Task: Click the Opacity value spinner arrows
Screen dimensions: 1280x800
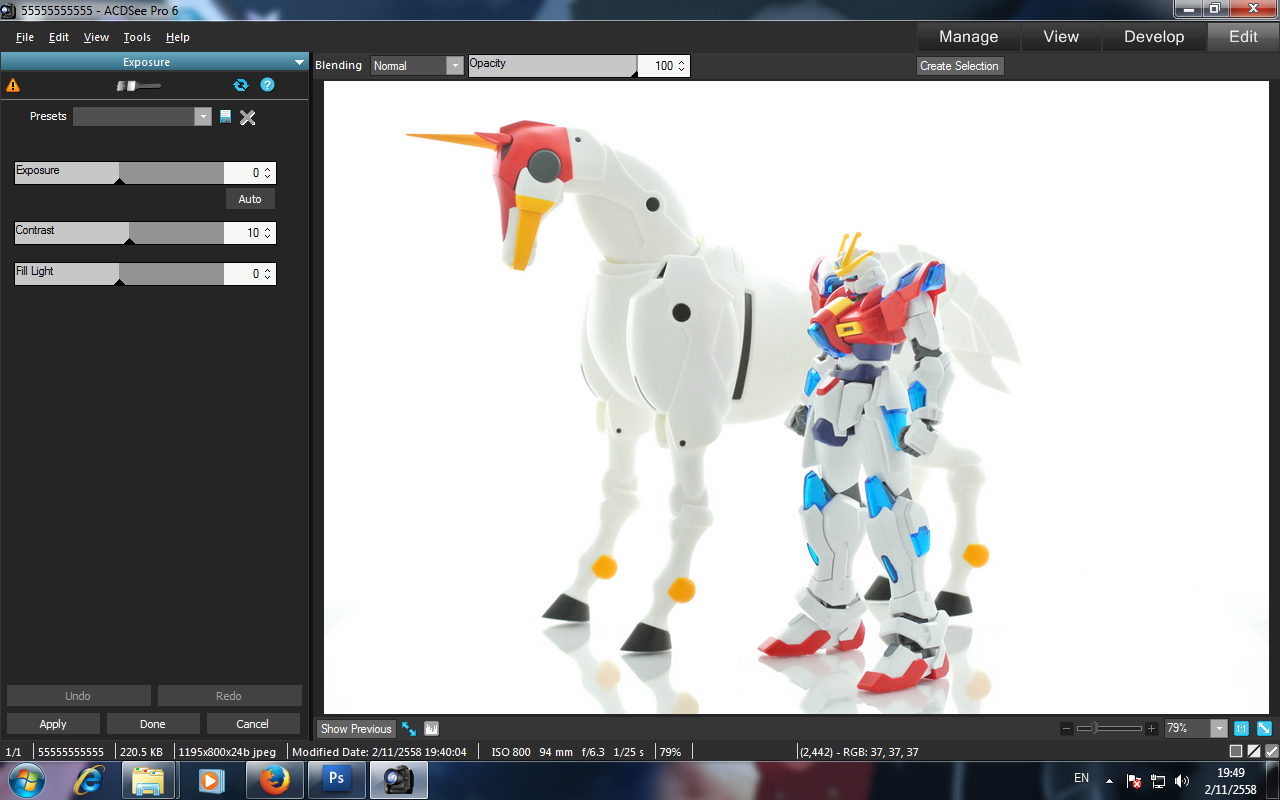Action: click(682, 66)
